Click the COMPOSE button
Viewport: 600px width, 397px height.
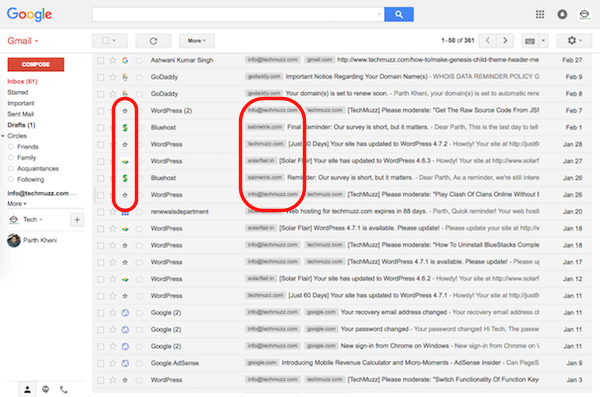point(36,64)
